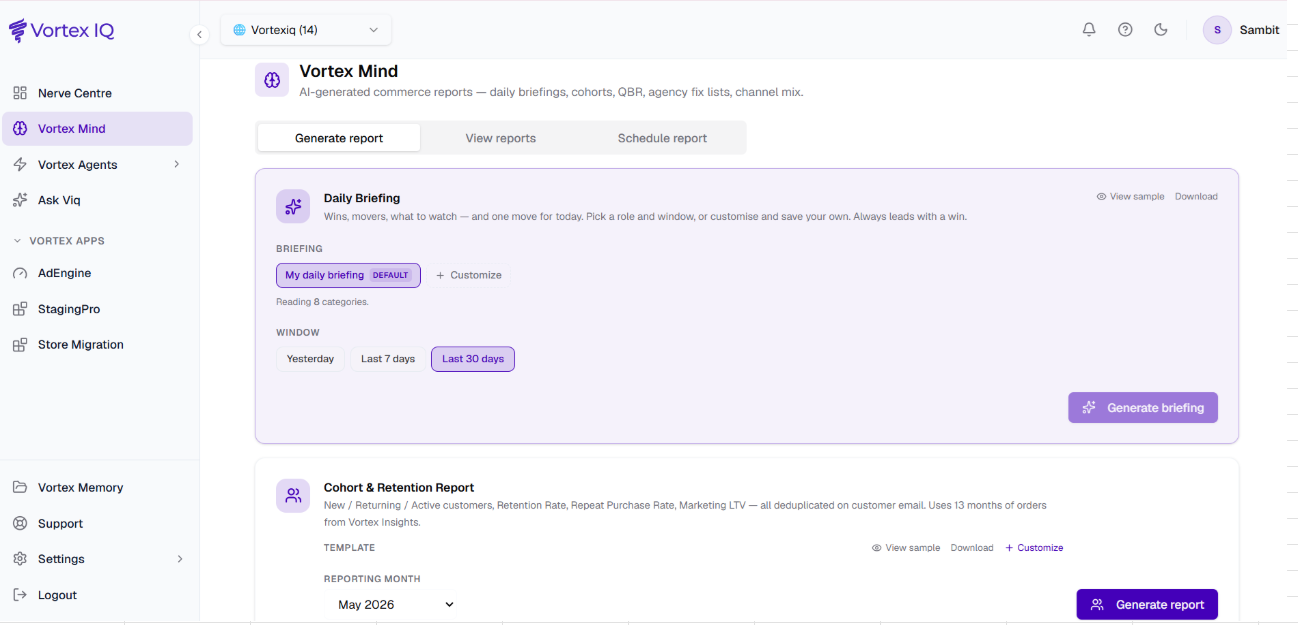Switch to the View reports tab
Screen dimensions: 1298x625
coord(501,138)
